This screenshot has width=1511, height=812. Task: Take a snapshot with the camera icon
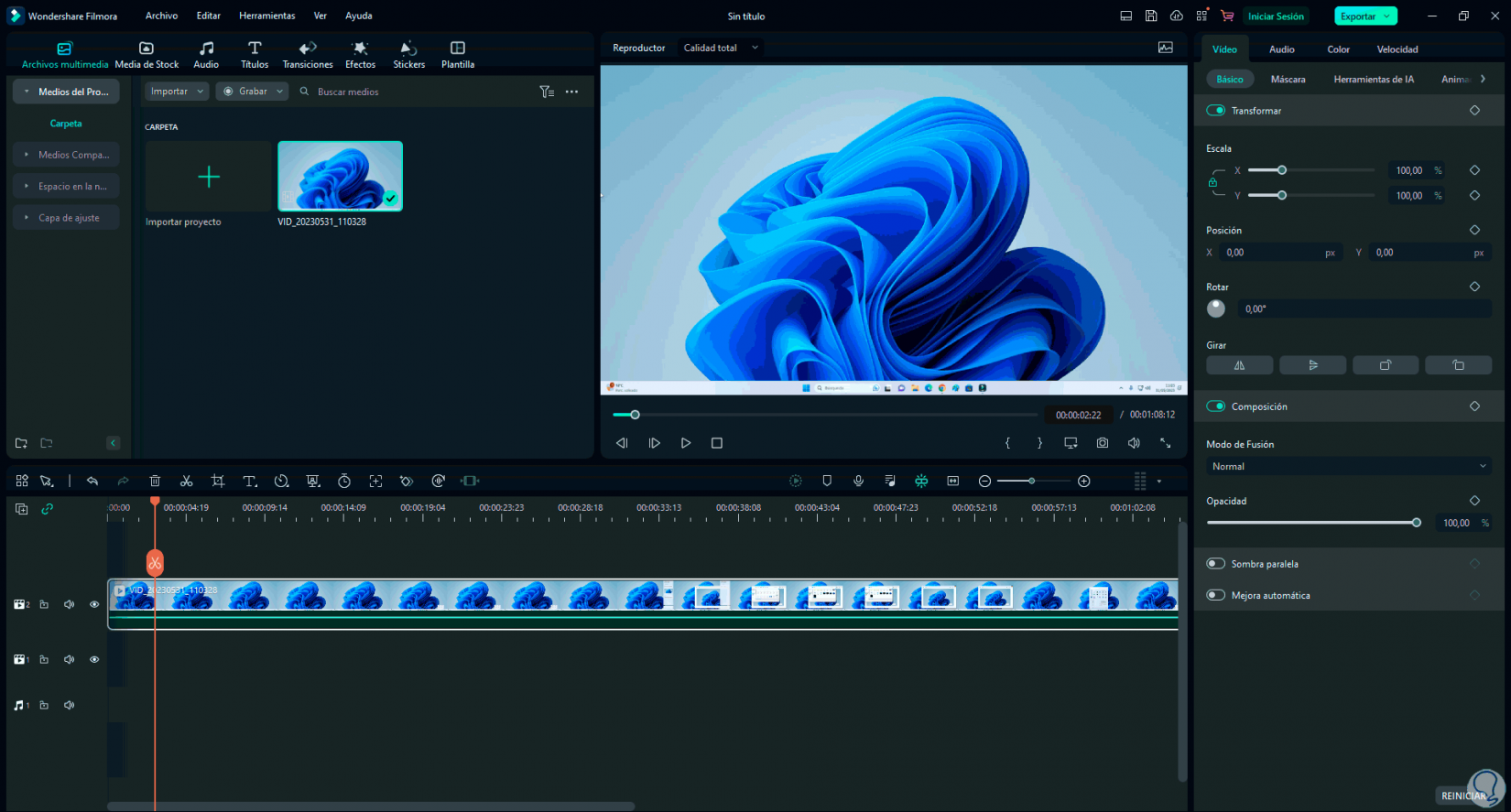coord(1103,443)
